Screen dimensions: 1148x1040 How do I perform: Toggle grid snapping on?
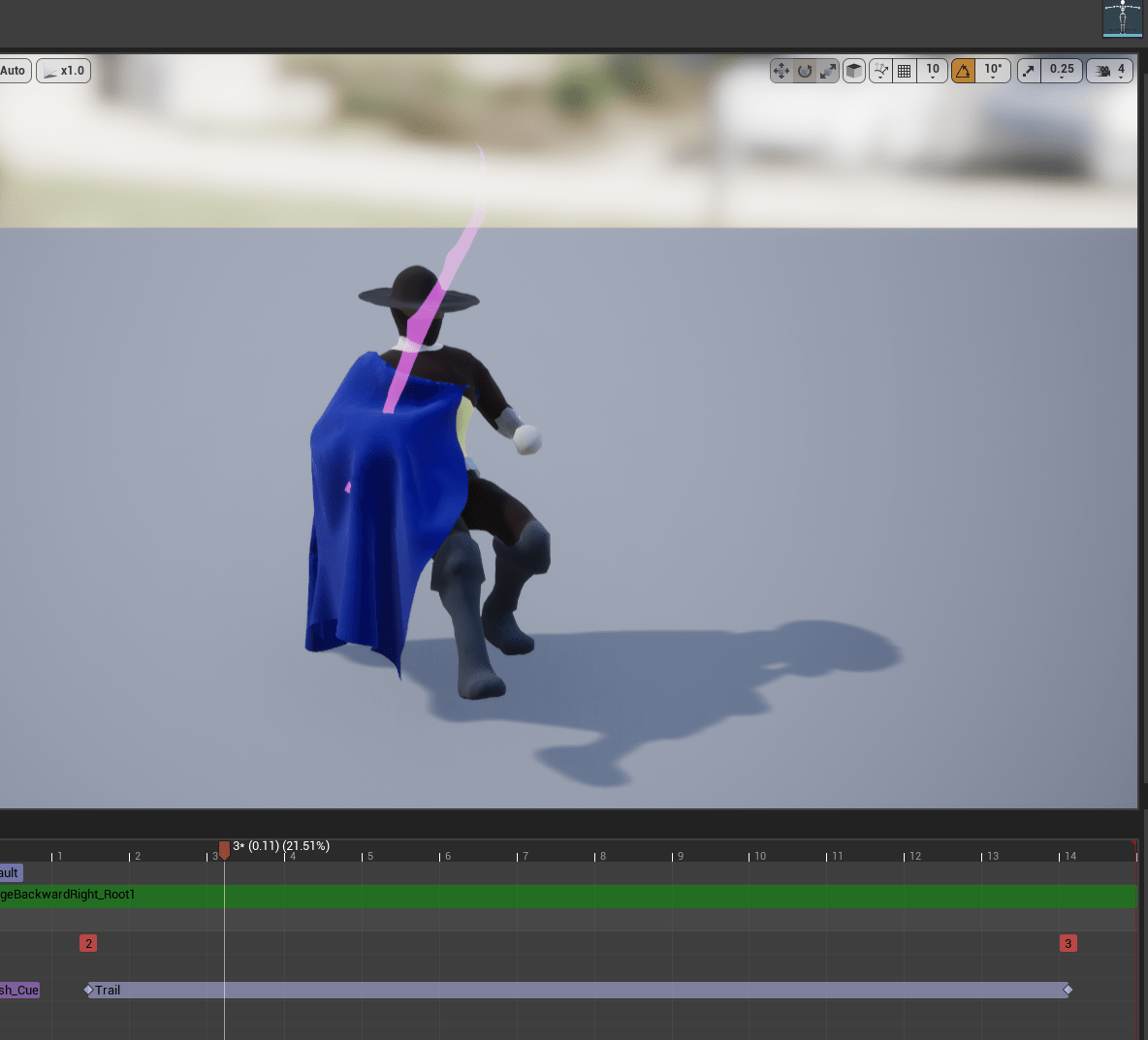(905, 71)
